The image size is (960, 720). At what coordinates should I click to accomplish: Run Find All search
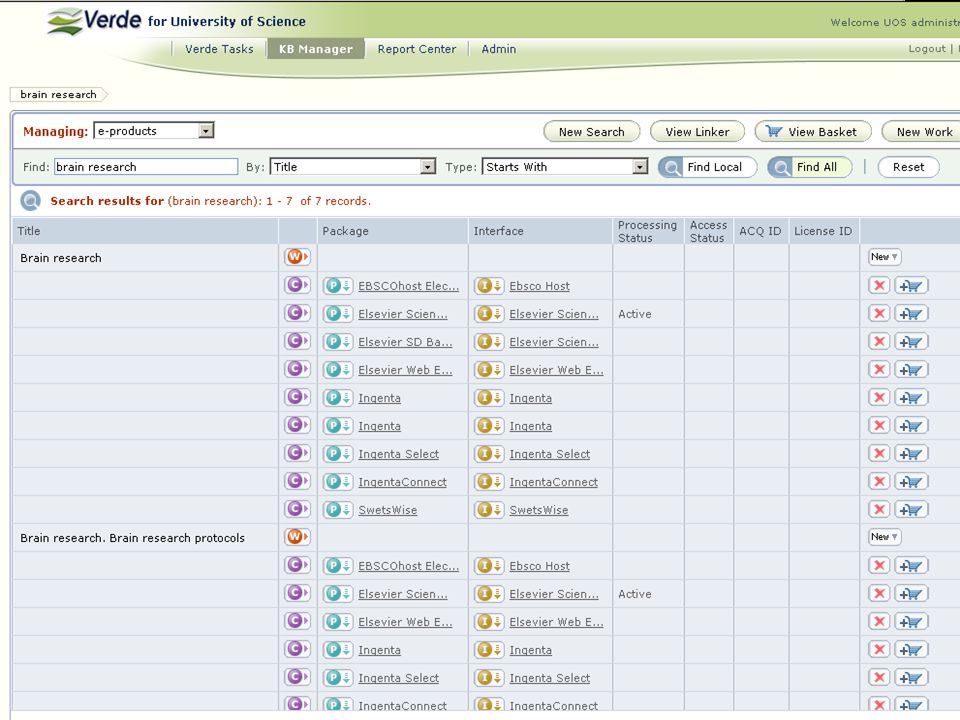tap(809, 167)
